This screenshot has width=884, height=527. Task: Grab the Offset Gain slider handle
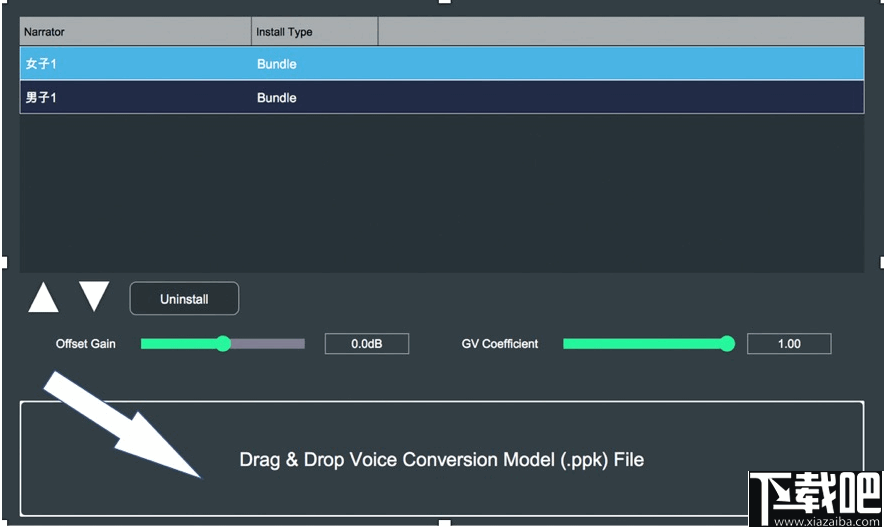click(223, 344)
